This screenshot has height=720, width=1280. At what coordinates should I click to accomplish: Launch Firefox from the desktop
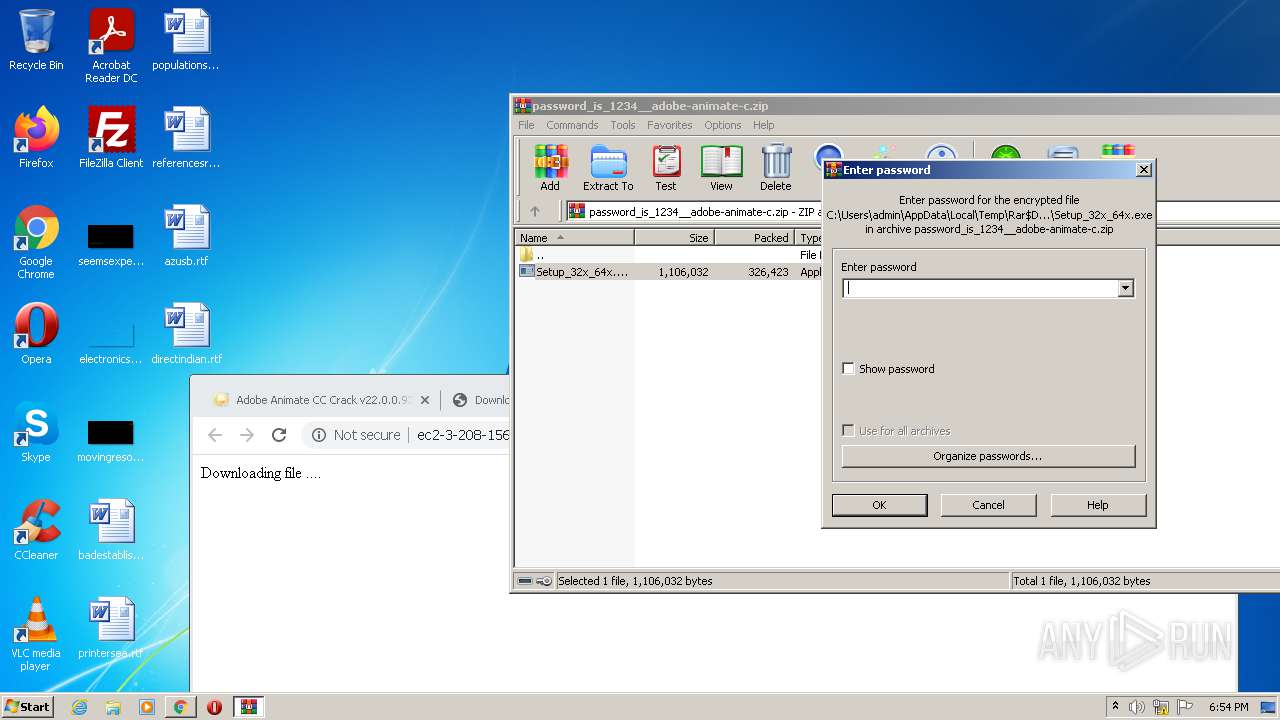pos(36,138)
